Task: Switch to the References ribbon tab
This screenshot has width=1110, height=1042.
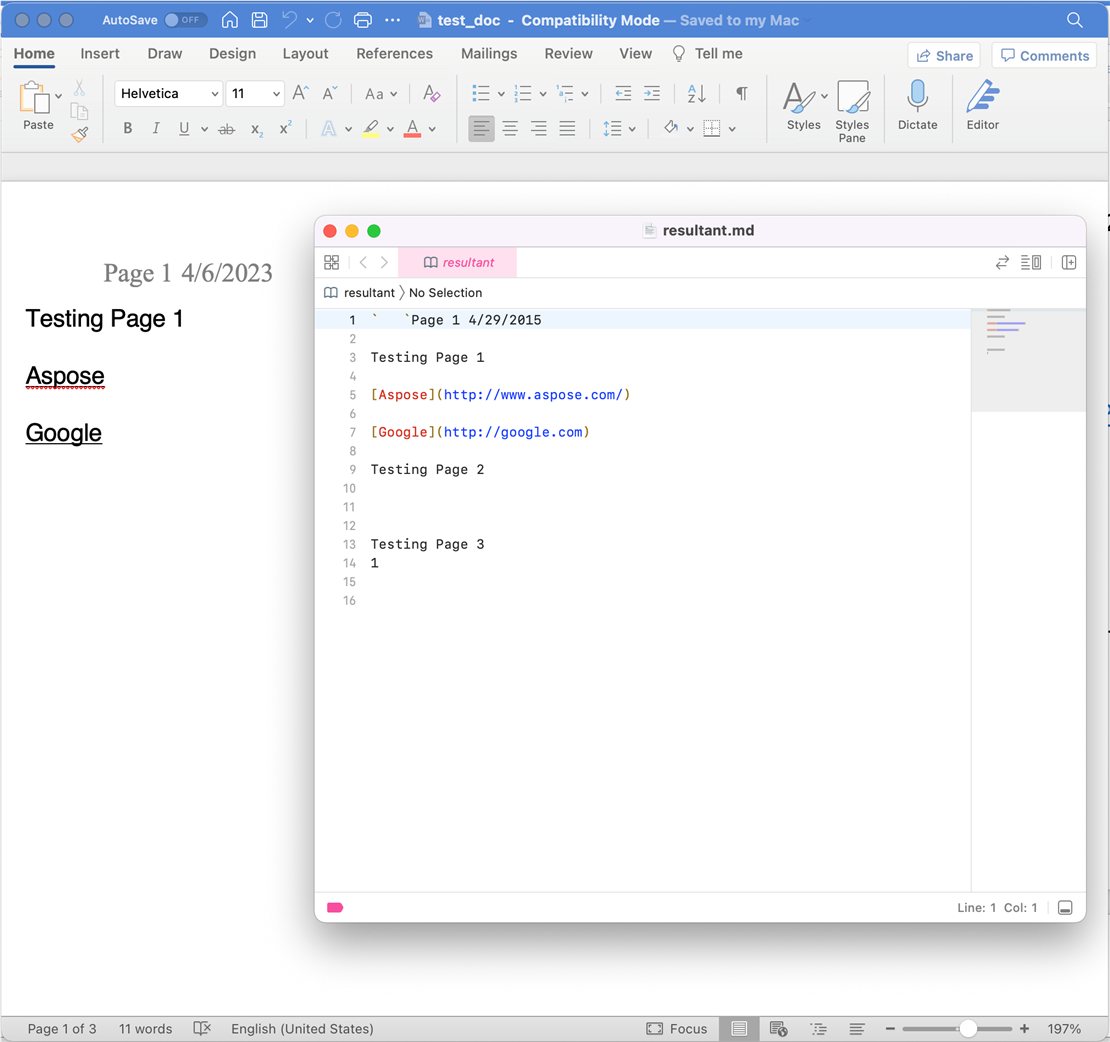Action: point(394,54)
